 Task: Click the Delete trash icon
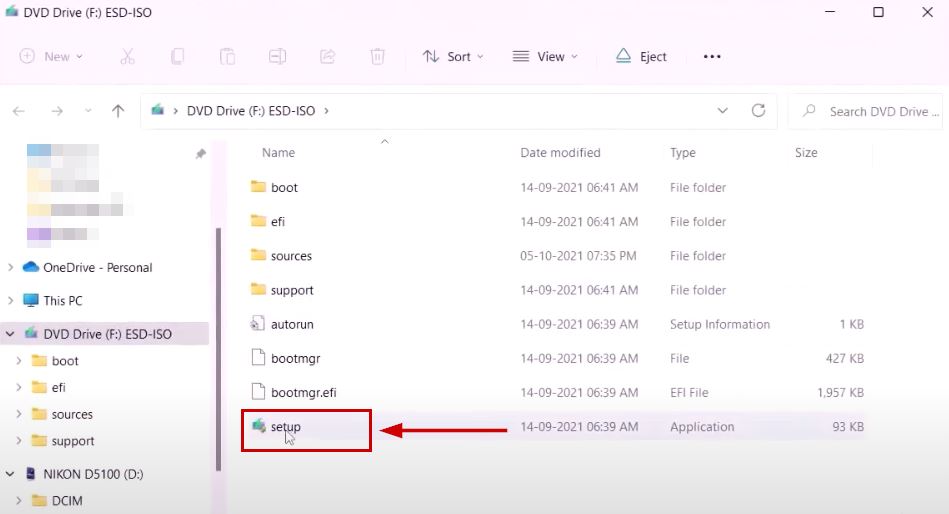point(377,56)
